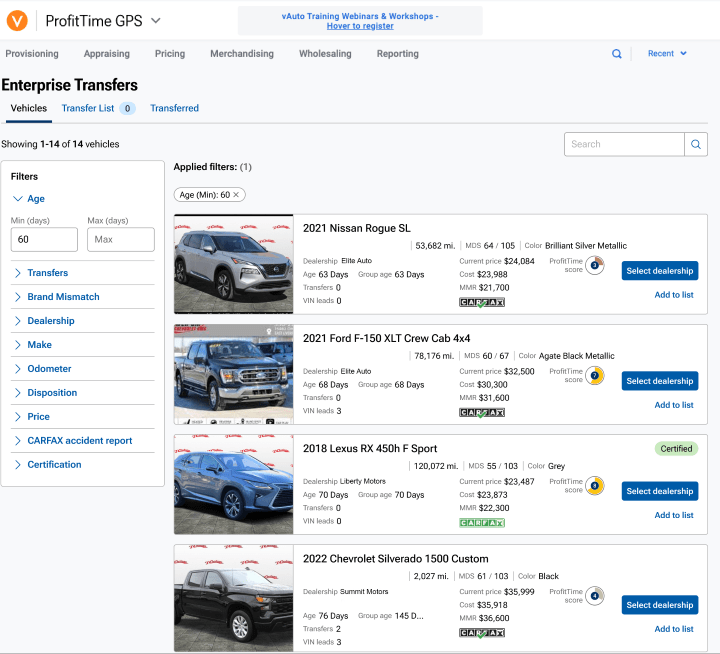The width and height of the screenshot is (720, 654).
Task: Click the search button beside Search field
Action: tap(696, 144)
